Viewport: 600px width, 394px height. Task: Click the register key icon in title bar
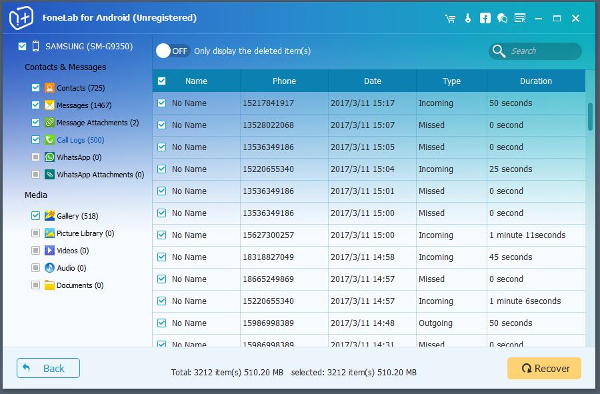(468, 18)
